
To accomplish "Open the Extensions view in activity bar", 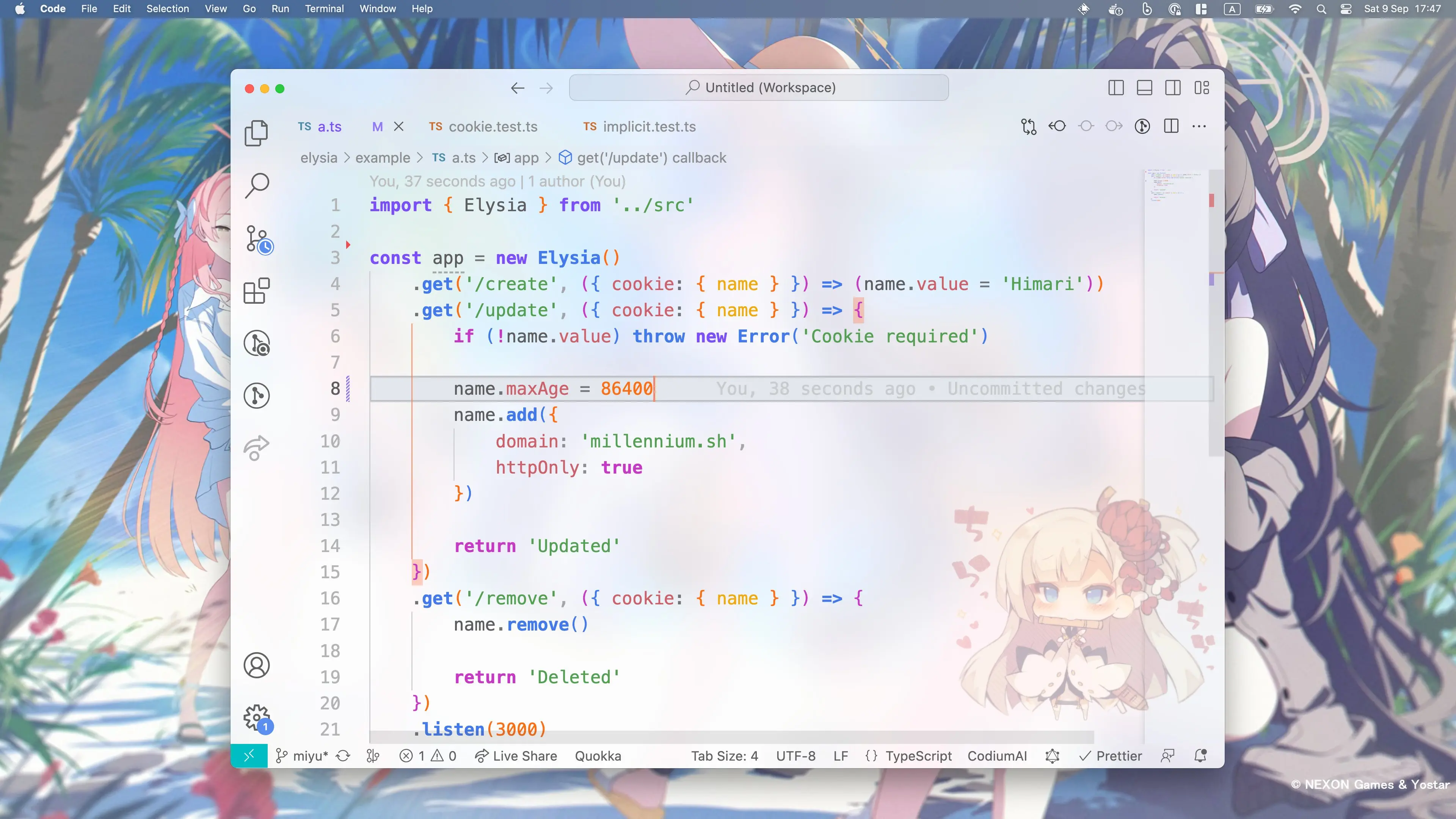I will 257,290.
